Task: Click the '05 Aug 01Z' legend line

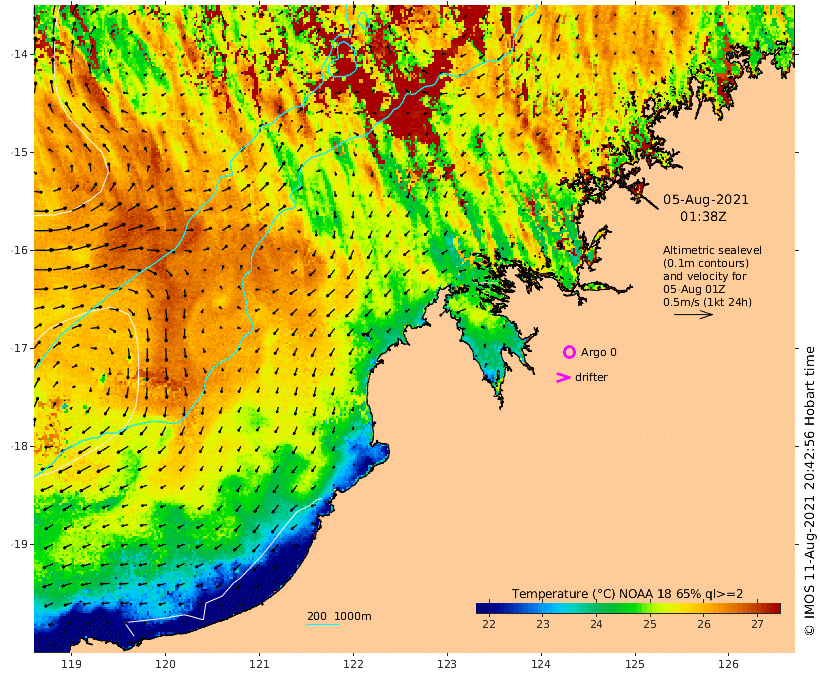Action: [694, 289]
